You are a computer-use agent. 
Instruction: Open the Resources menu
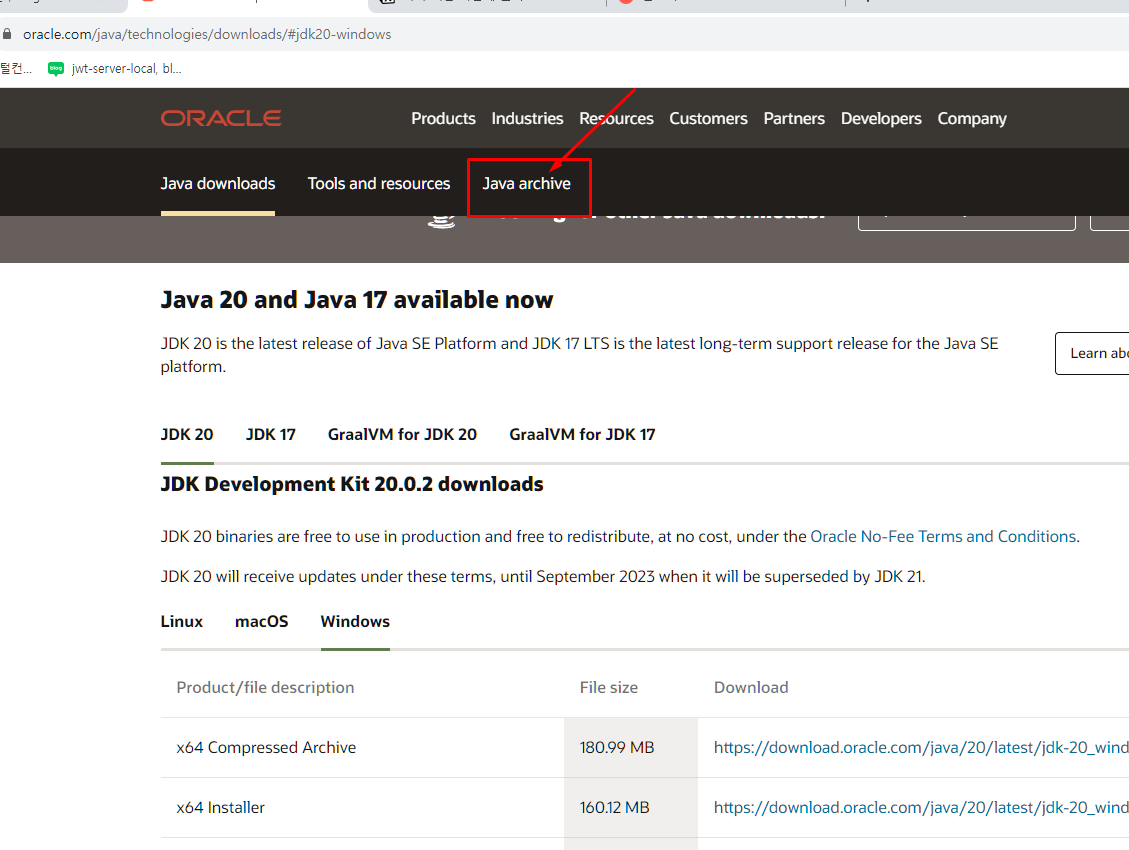tap(616, 118)
